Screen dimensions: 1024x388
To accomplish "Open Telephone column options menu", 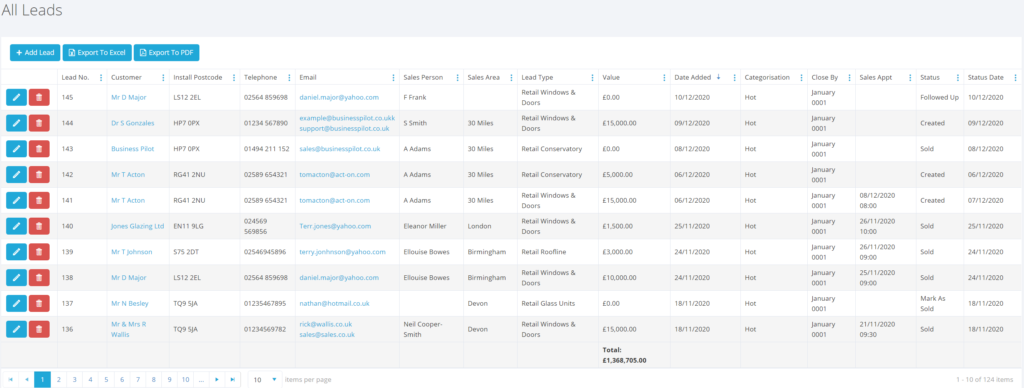I will click(x=289, y=78).
